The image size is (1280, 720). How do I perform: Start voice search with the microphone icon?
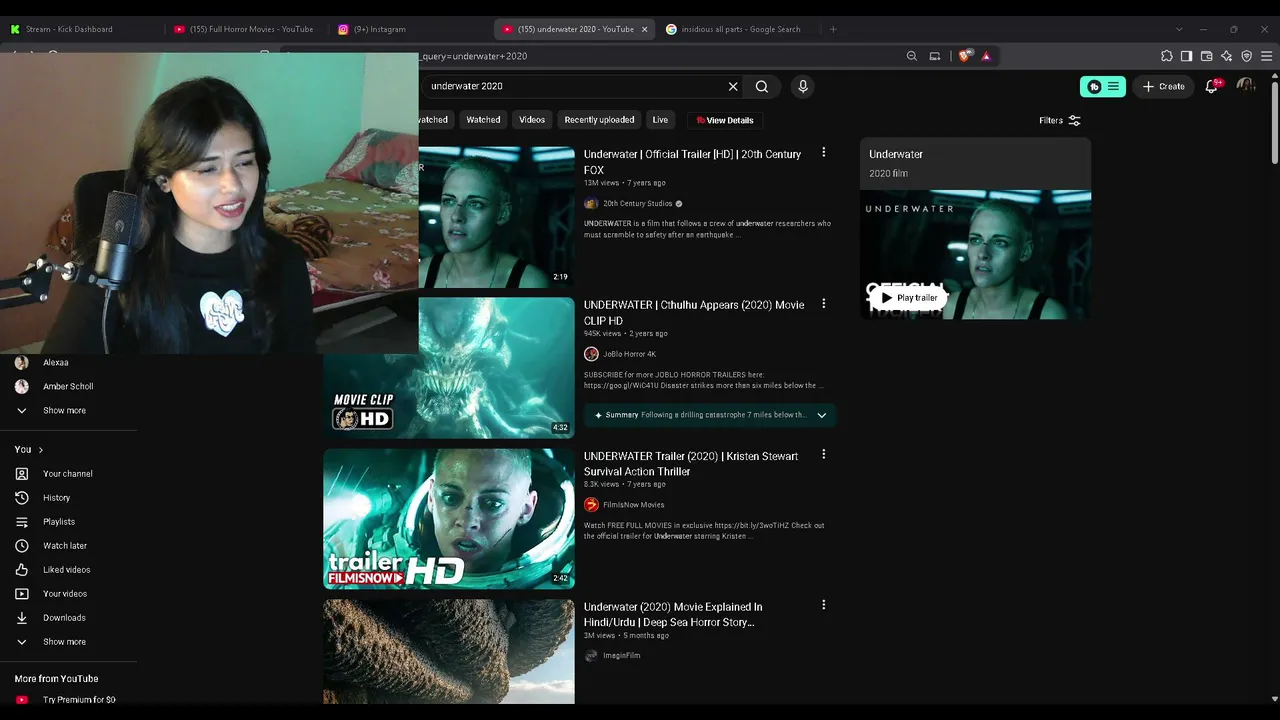coord(802,87)
